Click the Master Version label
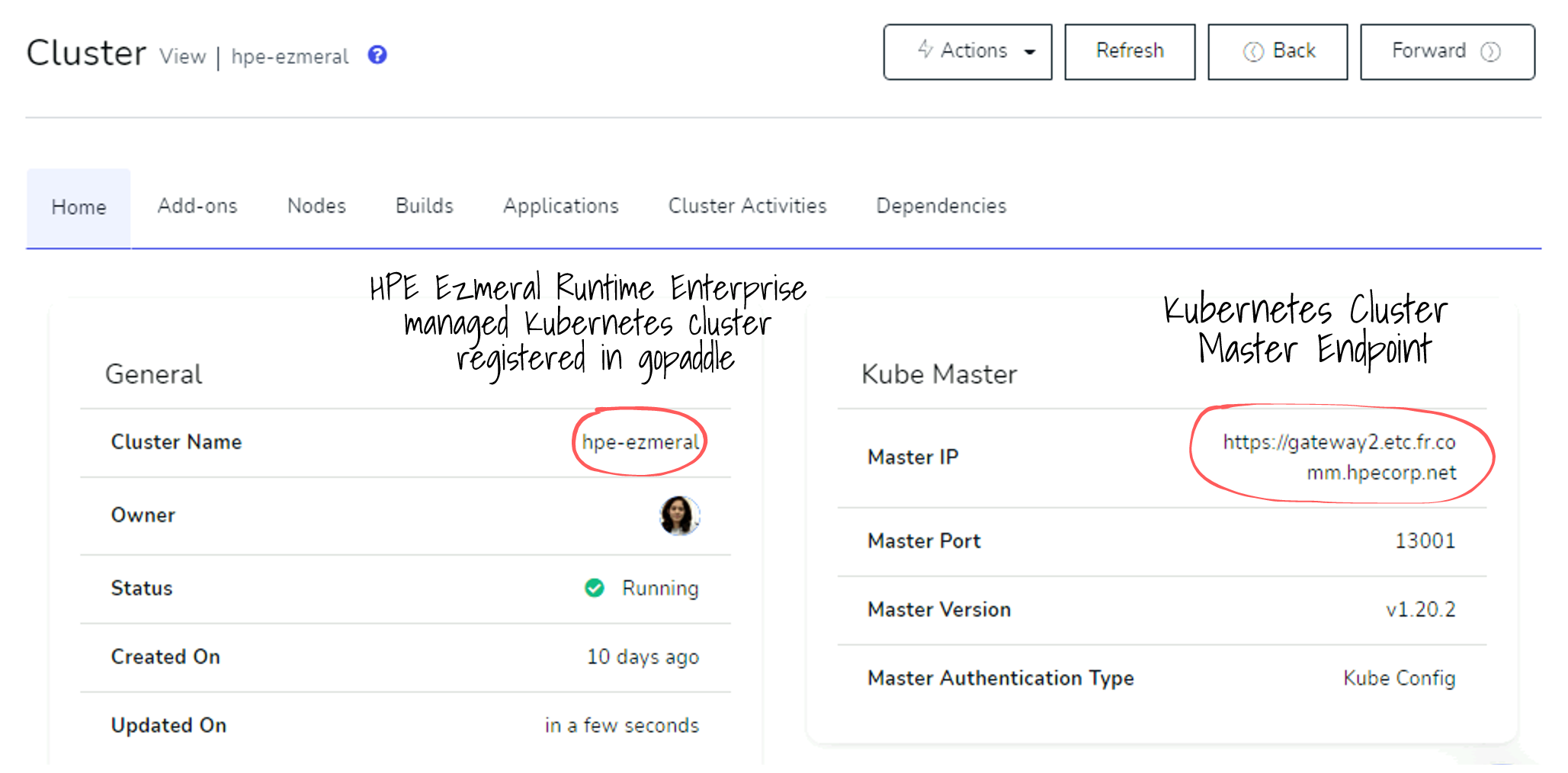1568x773 pixels. [x=939, y=610]
